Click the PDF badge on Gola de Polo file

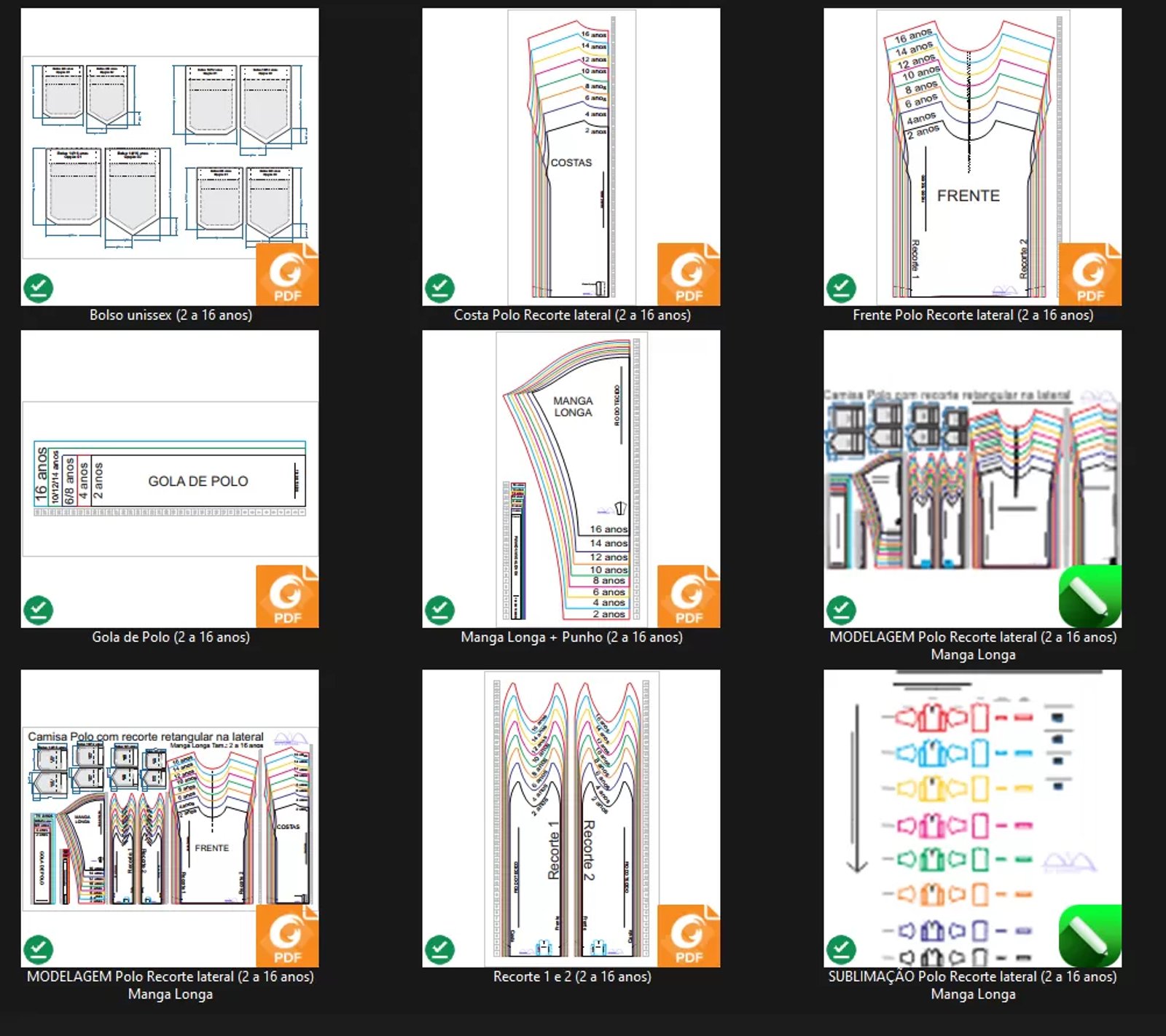(287, 596)
